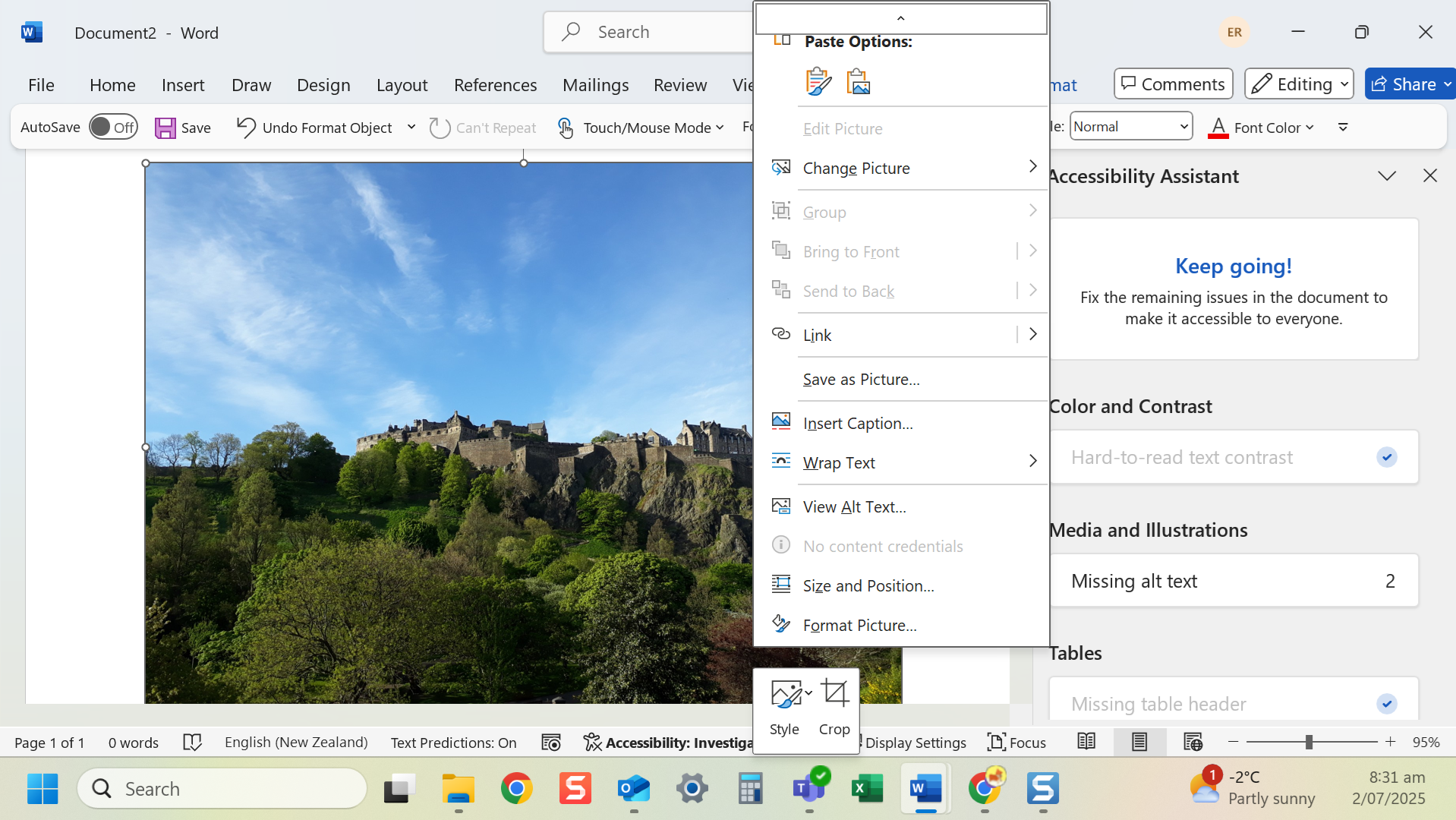The image size is (1456, 820).
Task: Click the Word search box
Action: pyautogui.click(x=649, y=32)
